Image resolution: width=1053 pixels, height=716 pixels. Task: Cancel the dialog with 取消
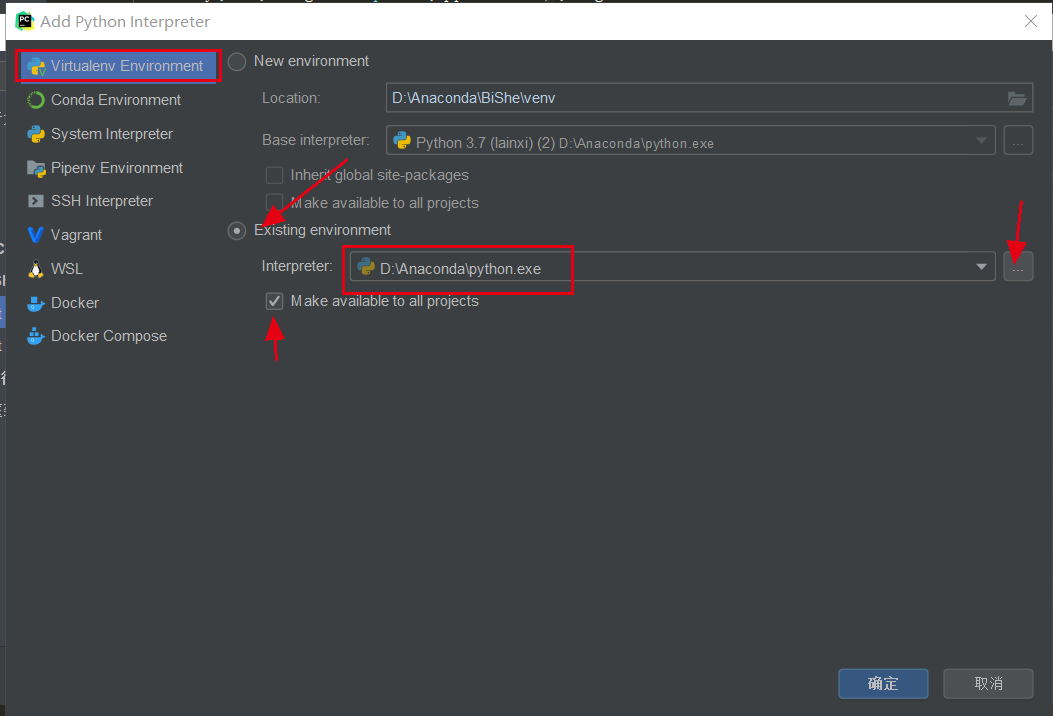coord(988,683)
